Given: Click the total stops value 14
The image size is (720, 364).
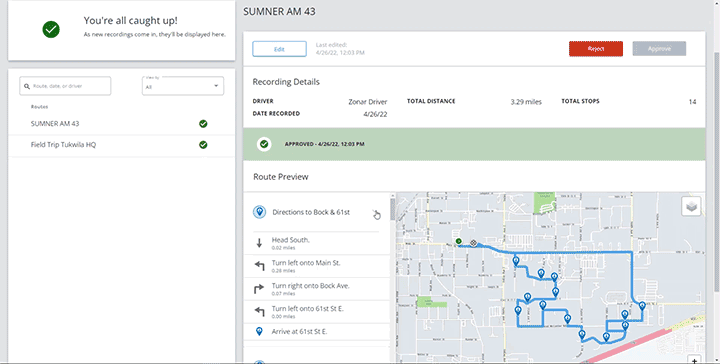Looking at the screenshot, I should [692, 102].
